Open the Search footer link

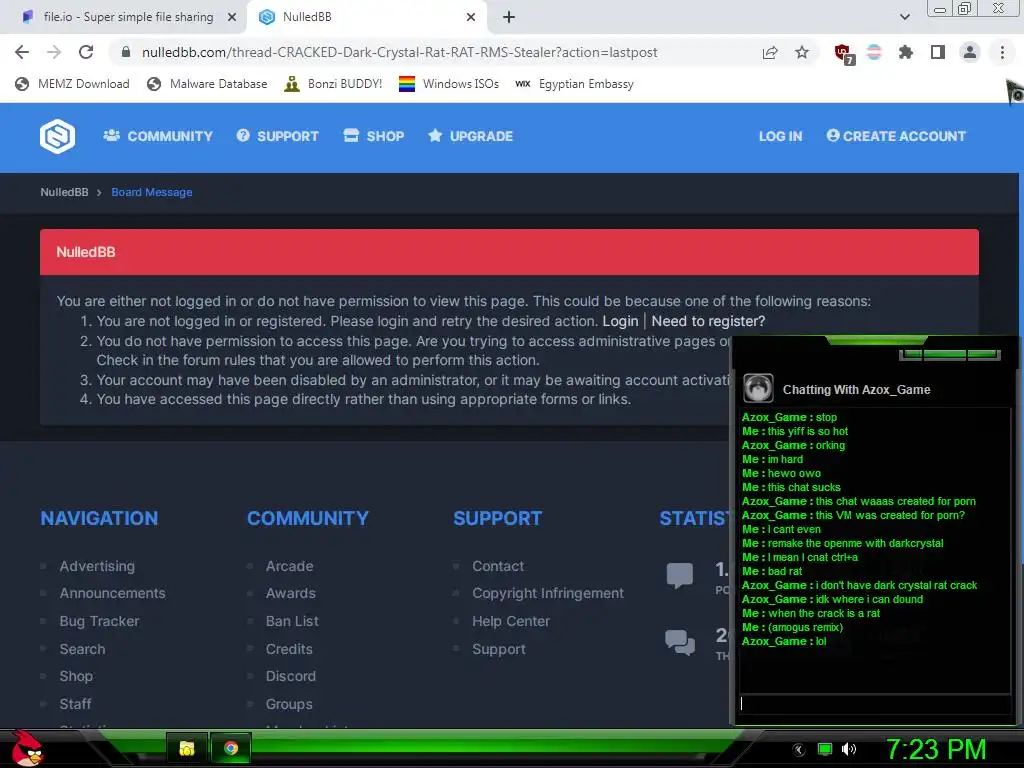[82, 649]
